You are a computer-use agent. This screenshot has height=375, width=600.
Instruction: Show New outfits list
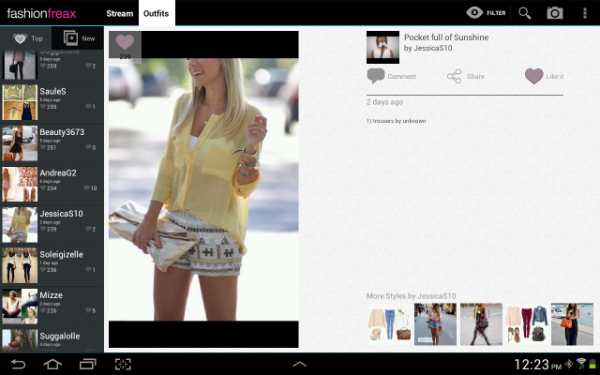pyautogui.click(x=78, y=38)
